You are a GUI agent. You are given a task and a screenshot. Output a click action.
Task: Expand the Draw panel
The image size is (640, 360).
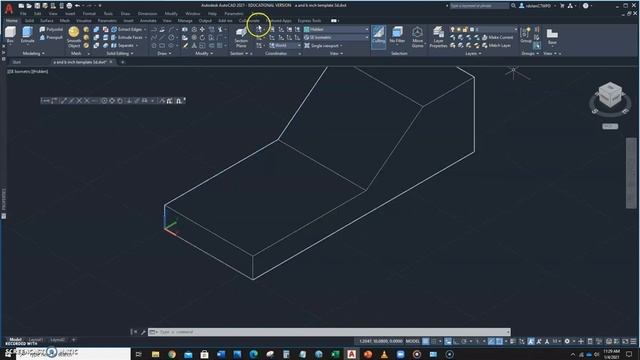(164, 53)
